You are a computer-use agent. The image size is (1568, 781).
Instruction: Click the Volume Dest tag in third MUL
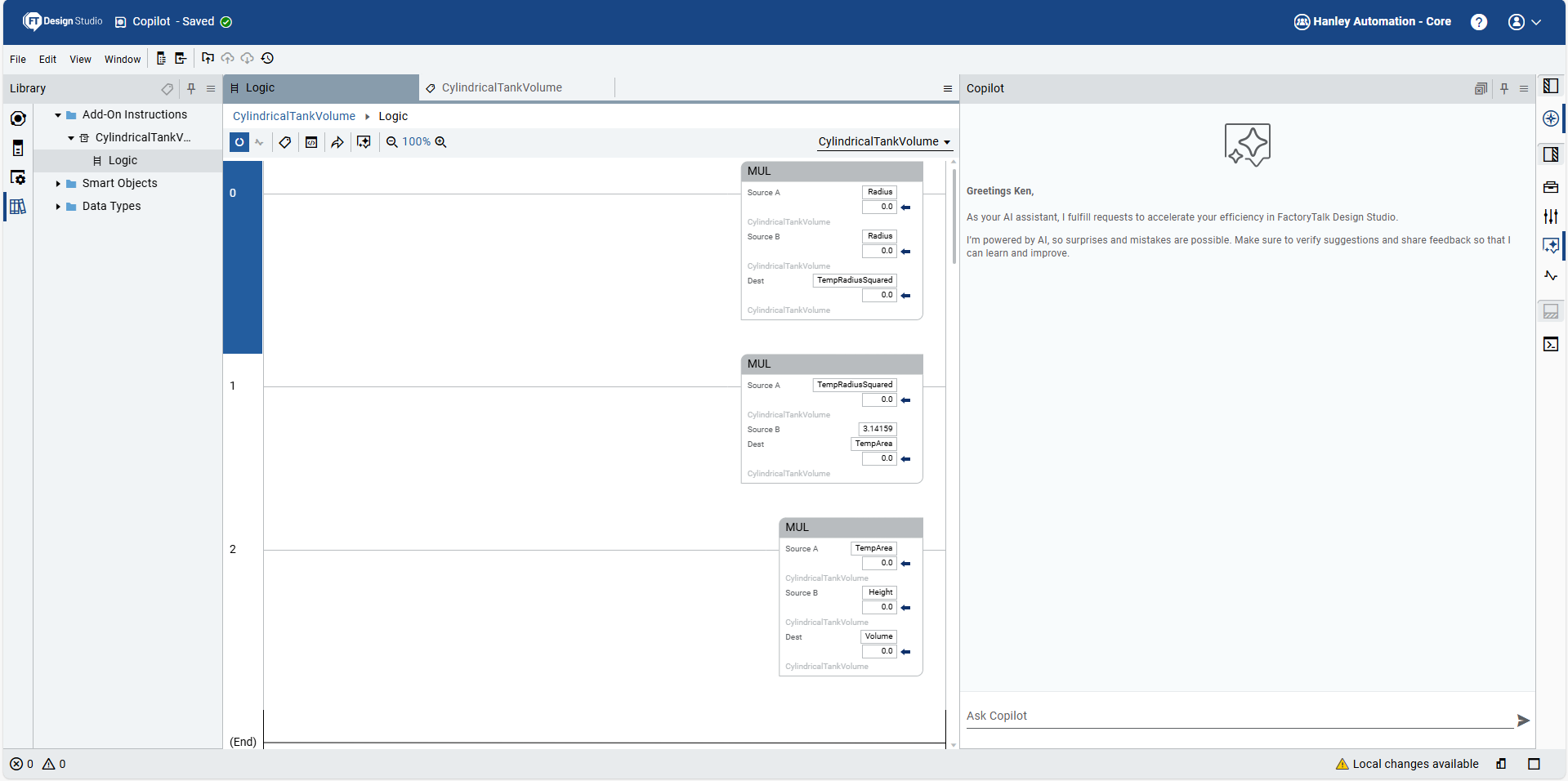(x=878, y=636)
